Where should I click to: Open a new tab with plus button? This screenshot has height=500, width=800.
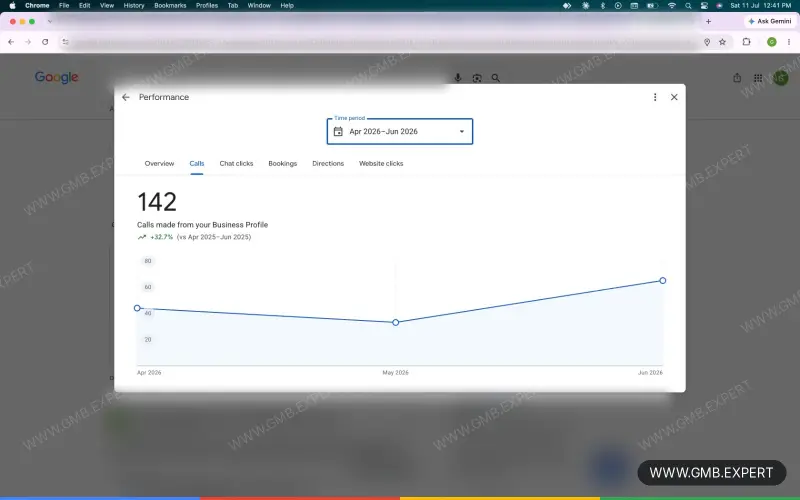coord(708,21)
